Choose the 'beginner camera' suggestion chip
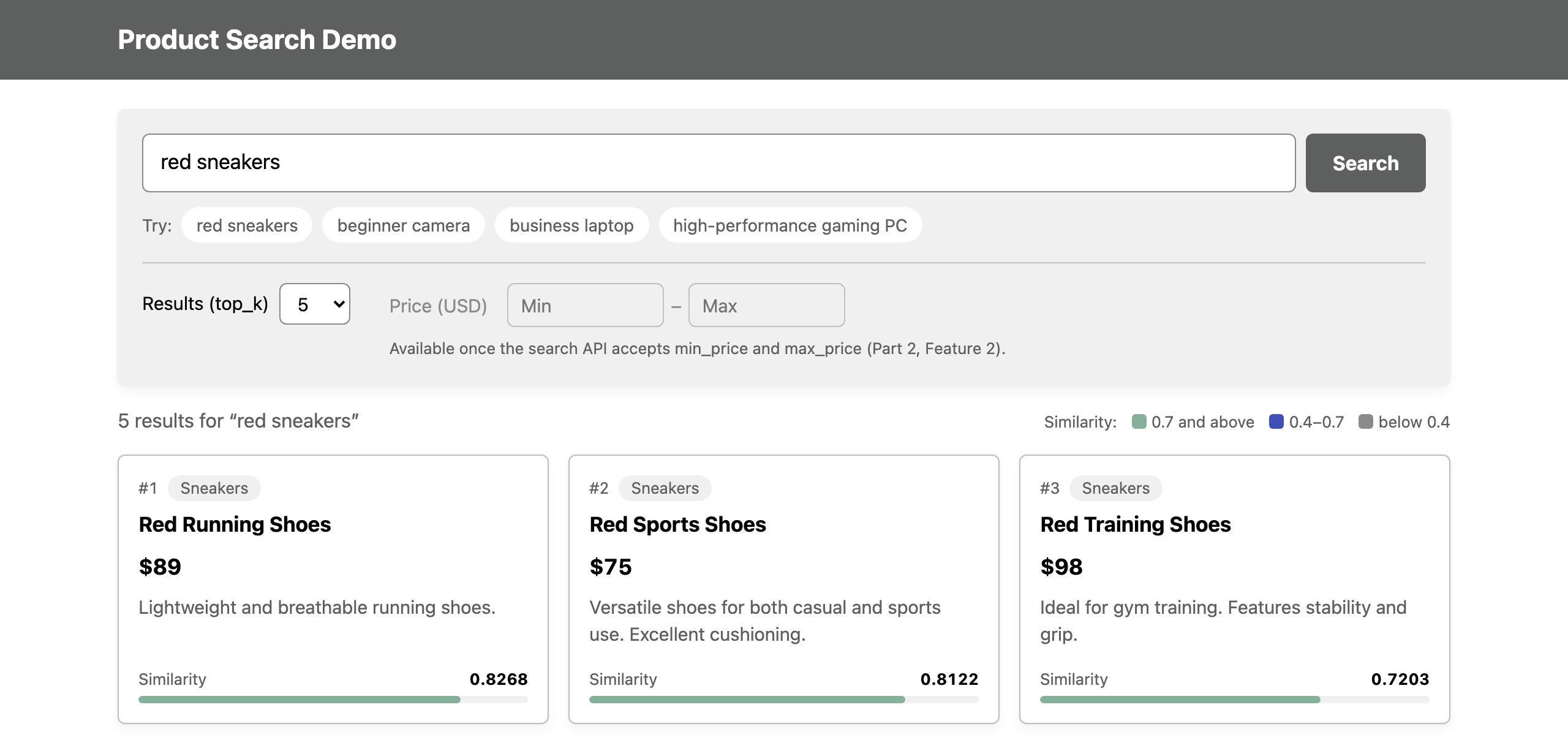The image size is (1568, 740). click(x=404, y=225)
